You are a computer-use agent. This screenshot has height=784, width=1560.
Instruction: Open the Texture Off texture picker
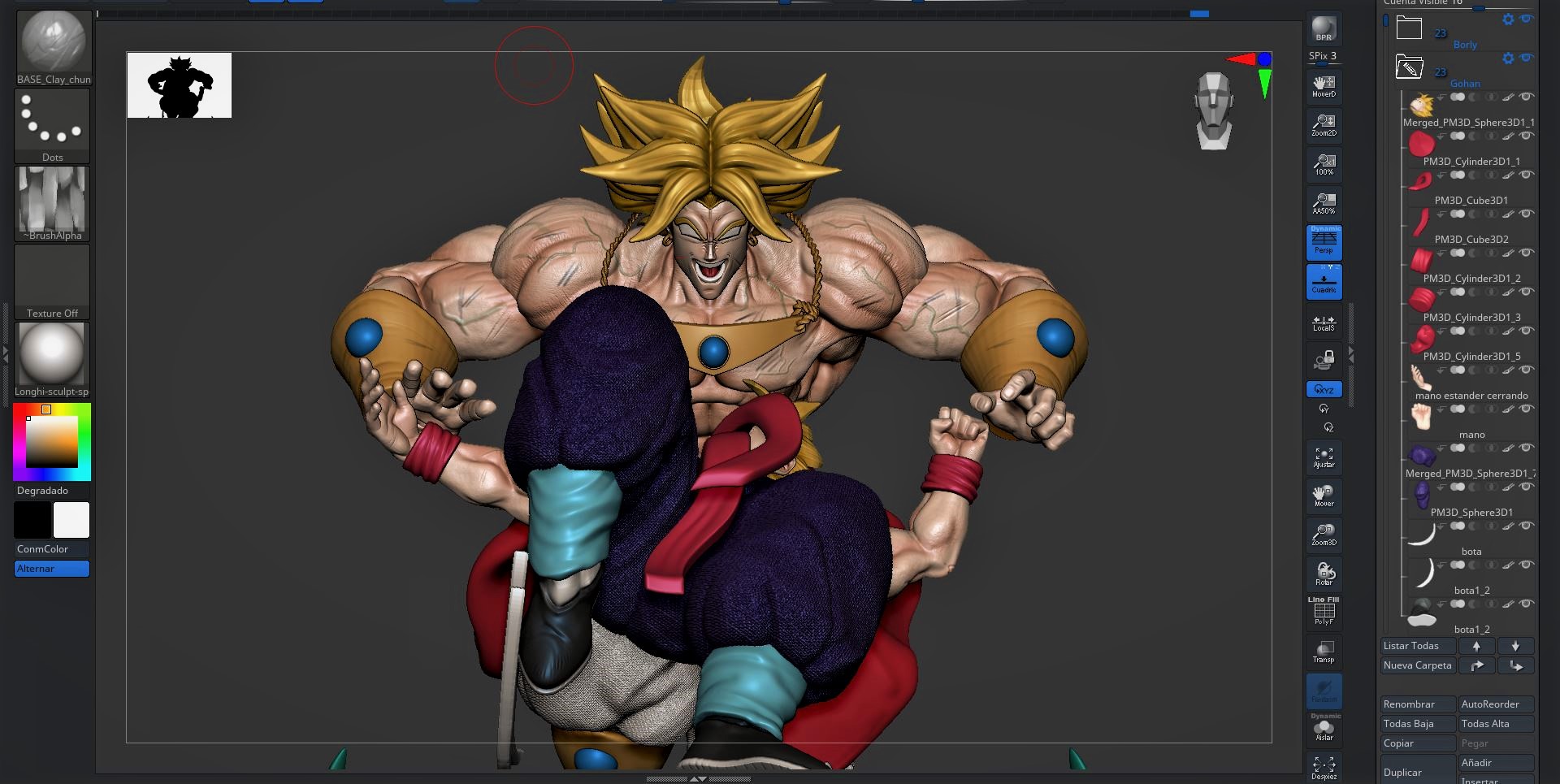[x=53, y=281]
